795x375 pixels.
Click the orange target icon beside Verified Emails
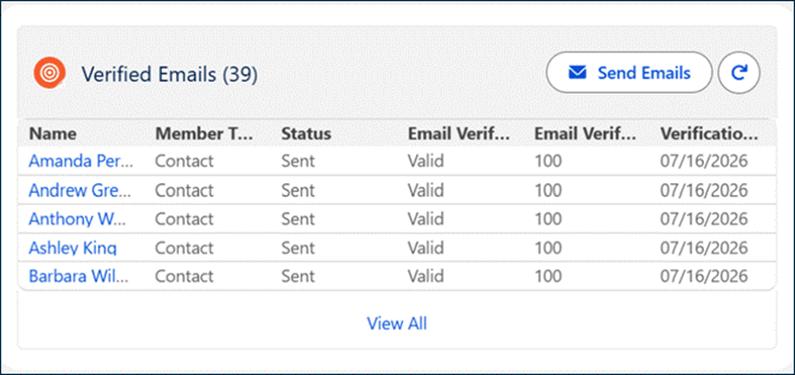(x=49, y=72)
